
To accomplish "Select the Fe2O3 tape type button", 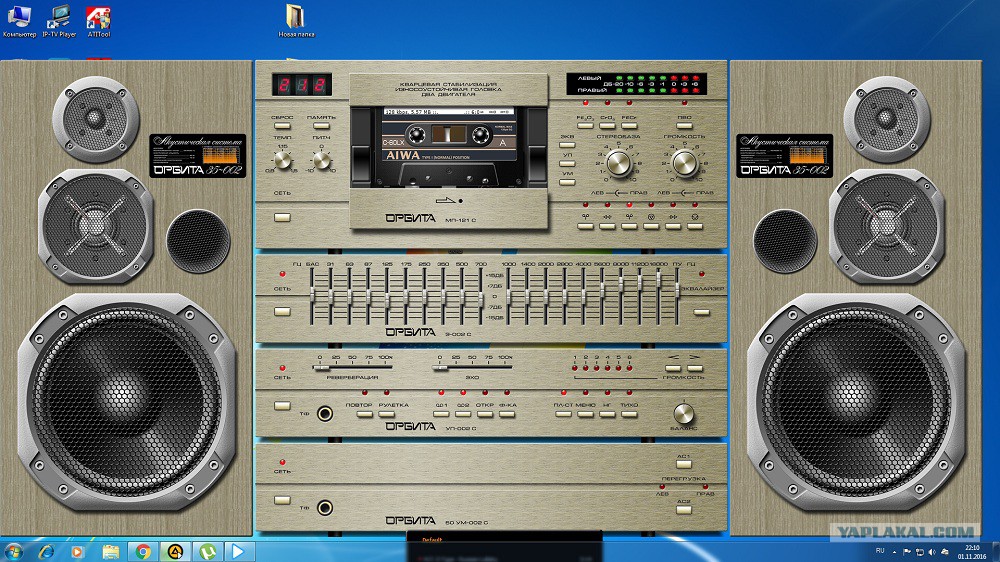I will [x=585, y=126].
